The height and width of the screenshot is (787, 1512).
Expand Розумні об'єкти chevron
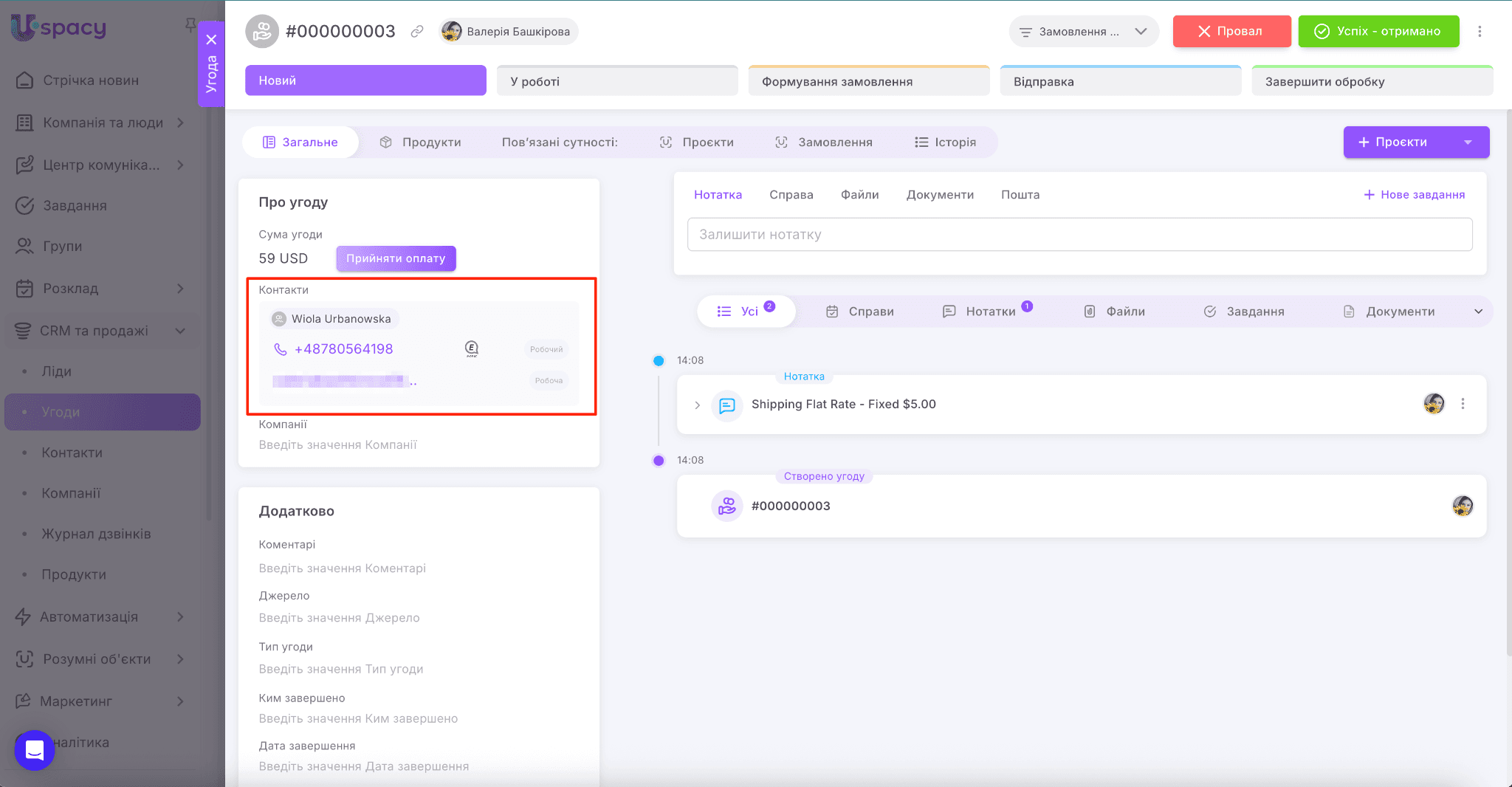[x=180, y=659]
